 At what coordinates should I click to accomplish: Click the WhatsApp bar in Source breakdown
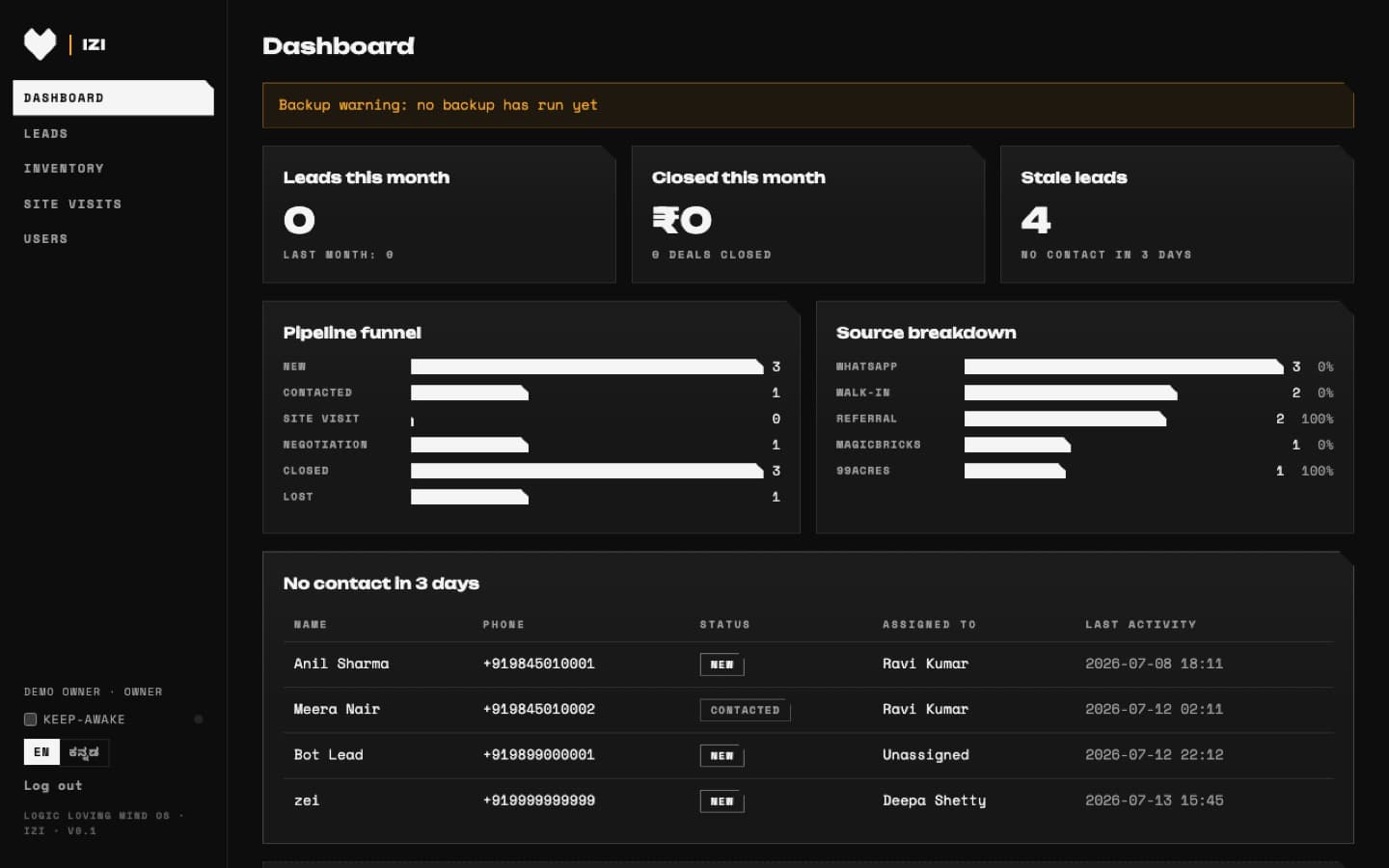1124,366
